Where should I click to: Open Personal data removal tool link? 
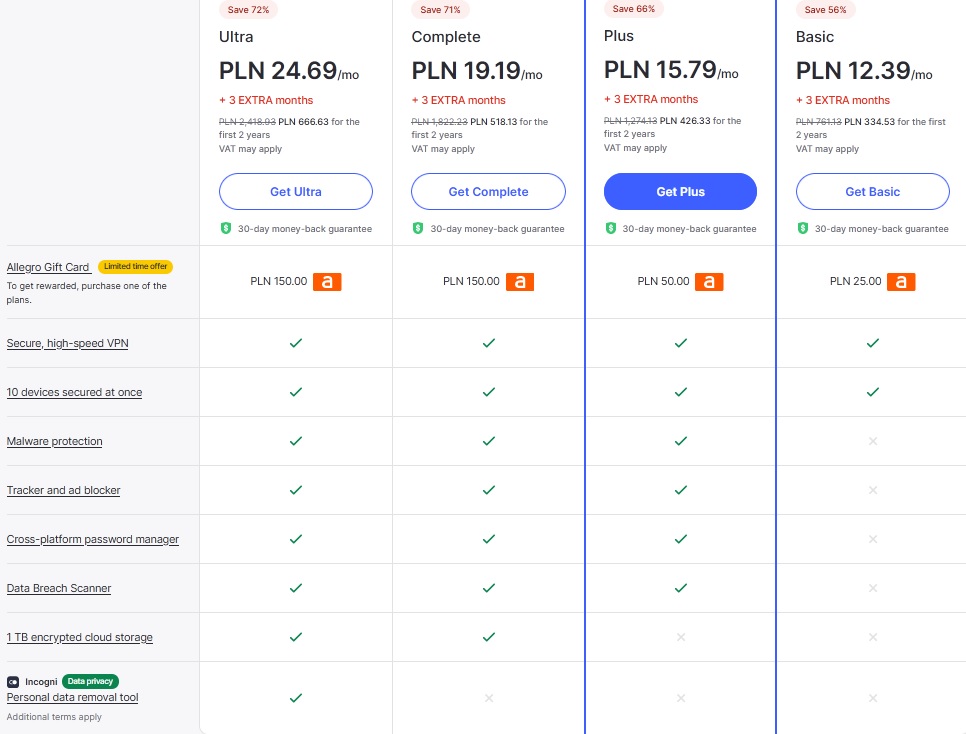[72, 698]
